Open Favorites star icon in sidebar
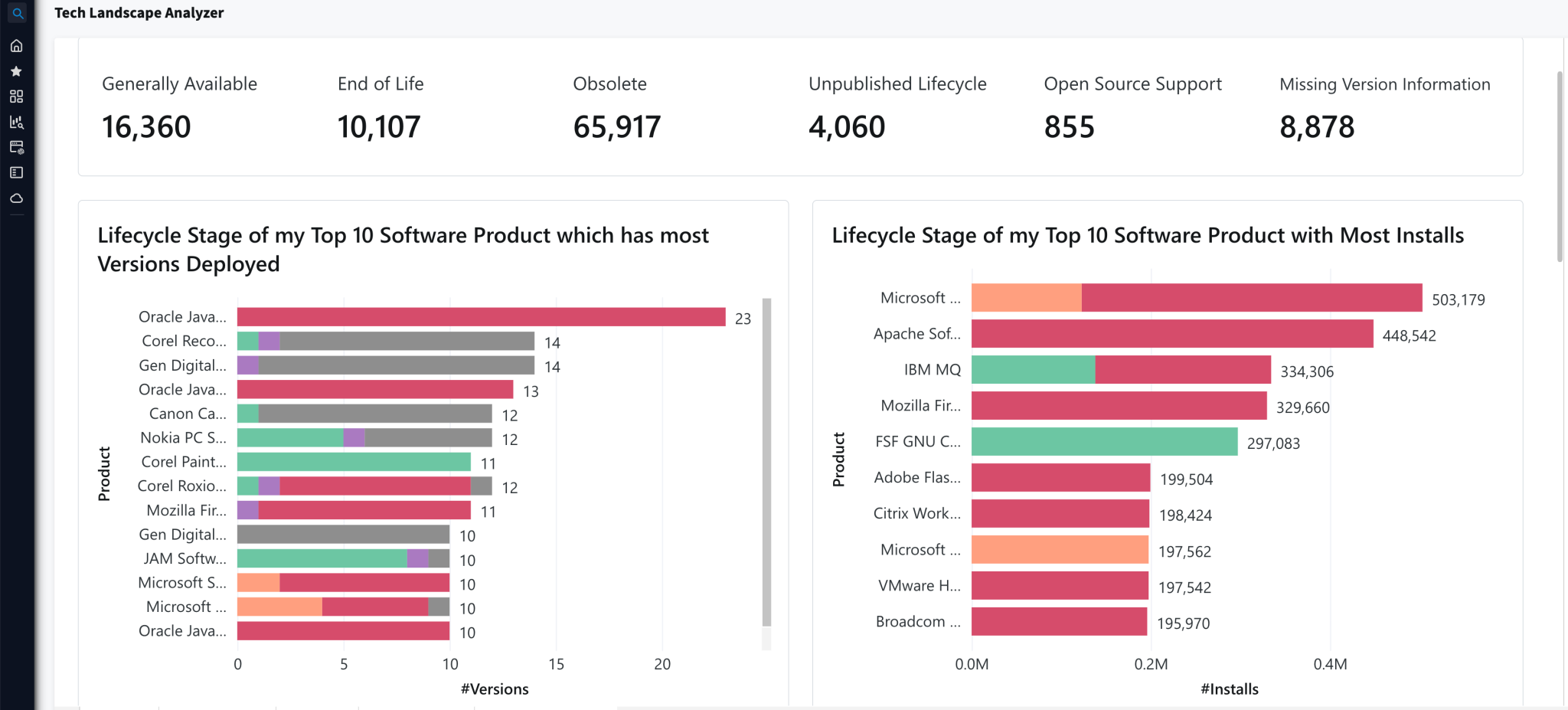Screen dimensions: 1568x710 click(x=16, y=71)
